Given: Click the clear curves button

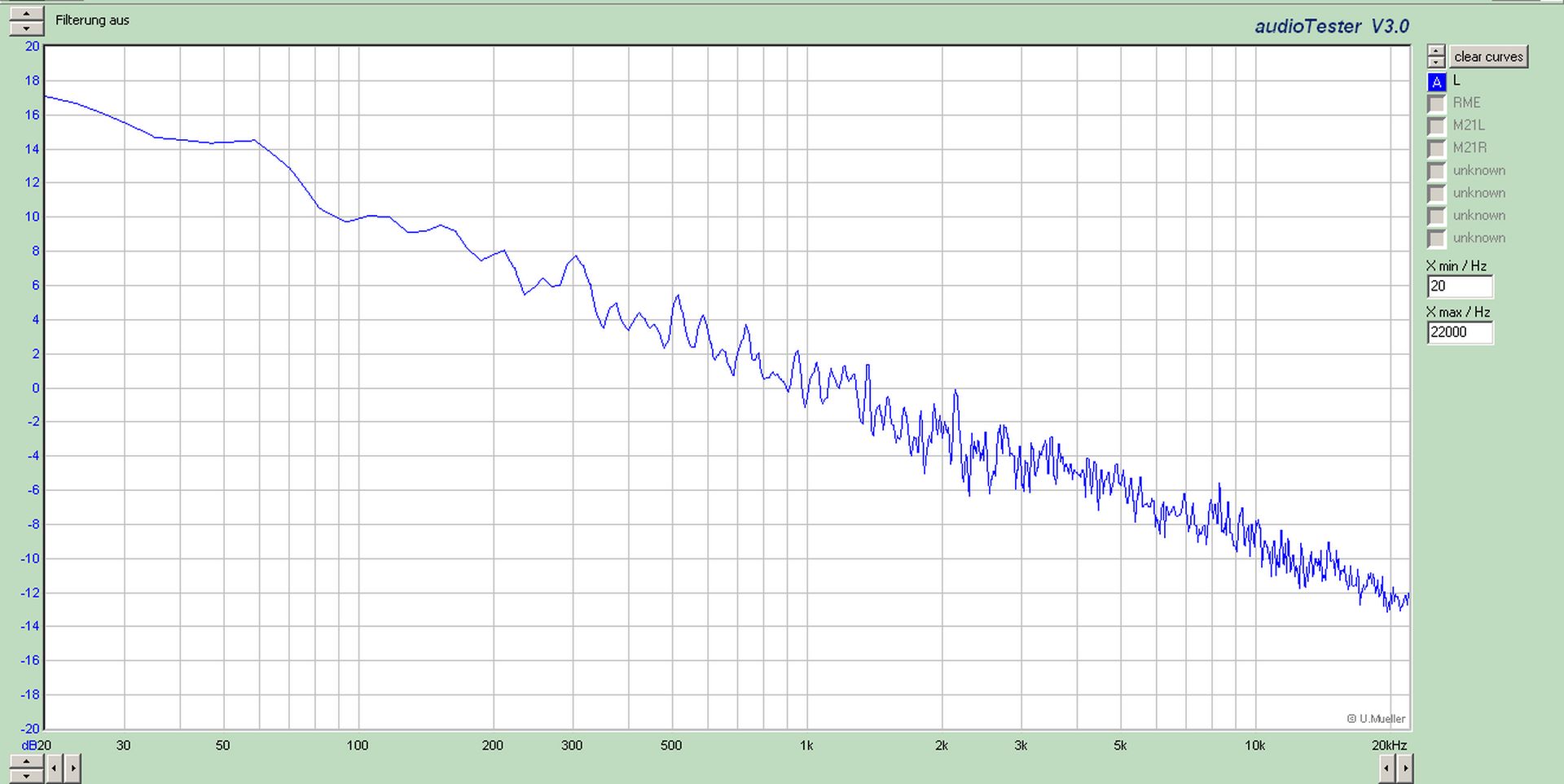Looking at the screenshot, I should click(1488, 56).
